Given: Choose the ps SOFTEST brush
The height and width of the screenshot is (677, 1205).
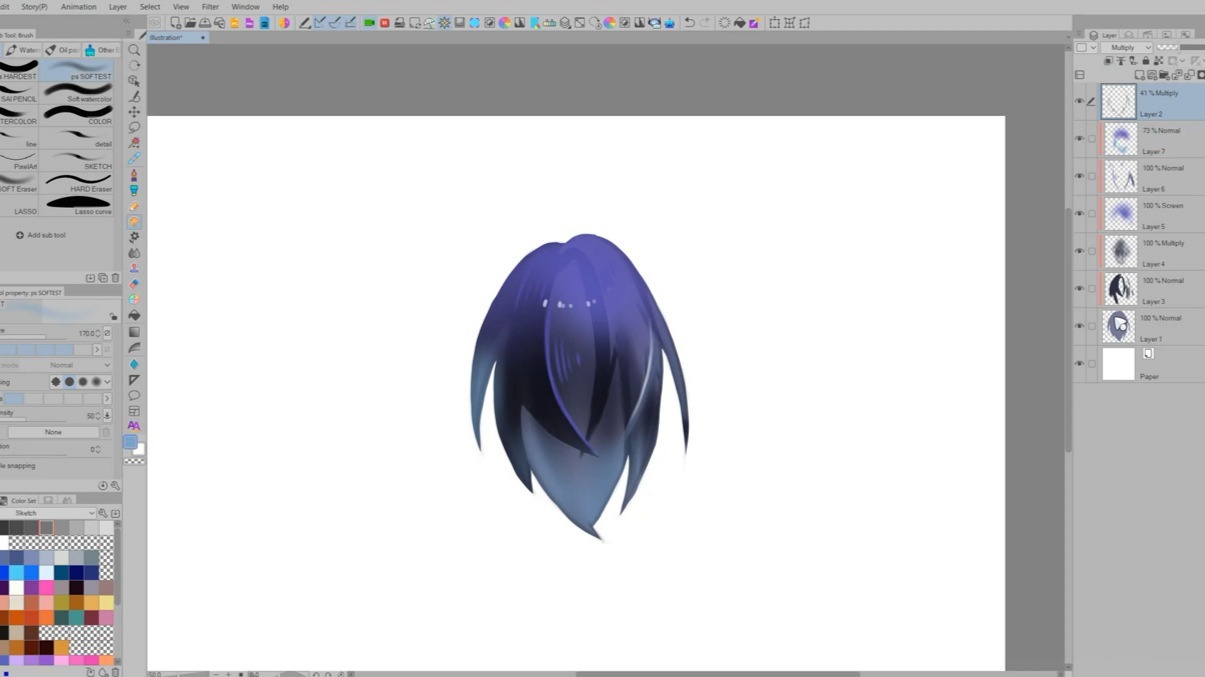Looking at the screenshot, I should click(x=78, y=71).
